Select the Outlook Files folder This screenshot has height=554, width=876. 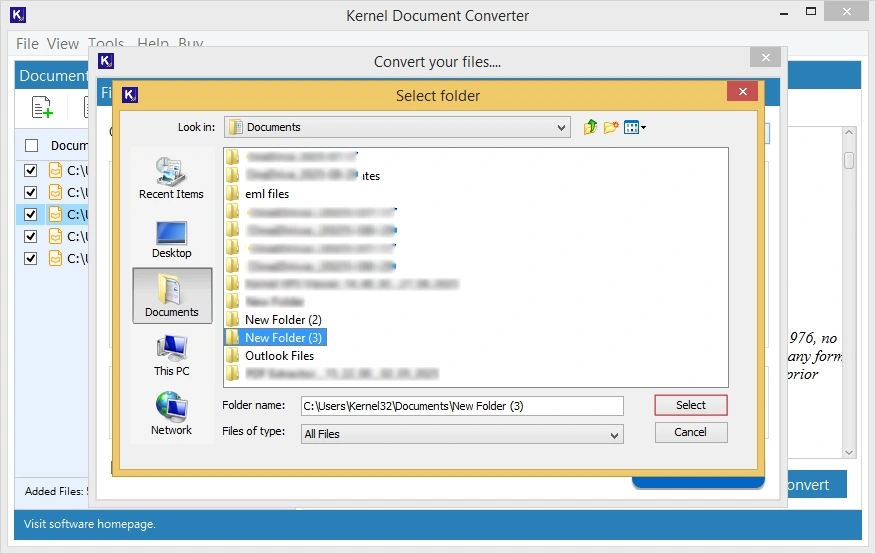(x=279, y=356)
